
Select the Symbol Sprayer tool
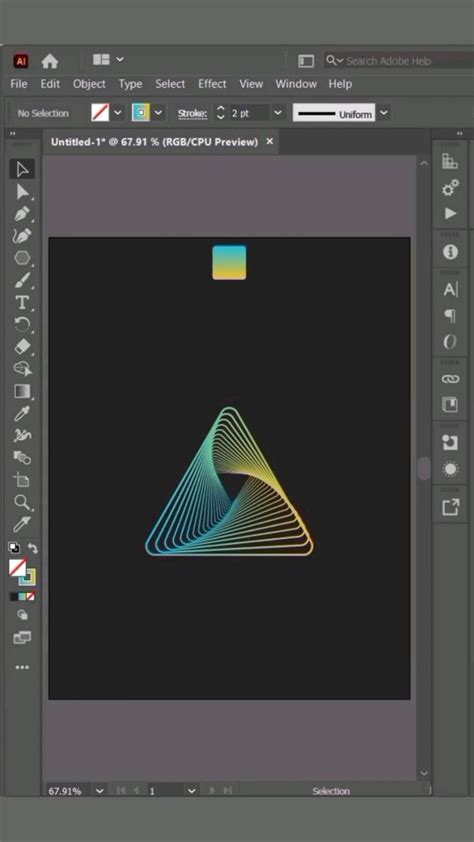[x=22, y=435]
